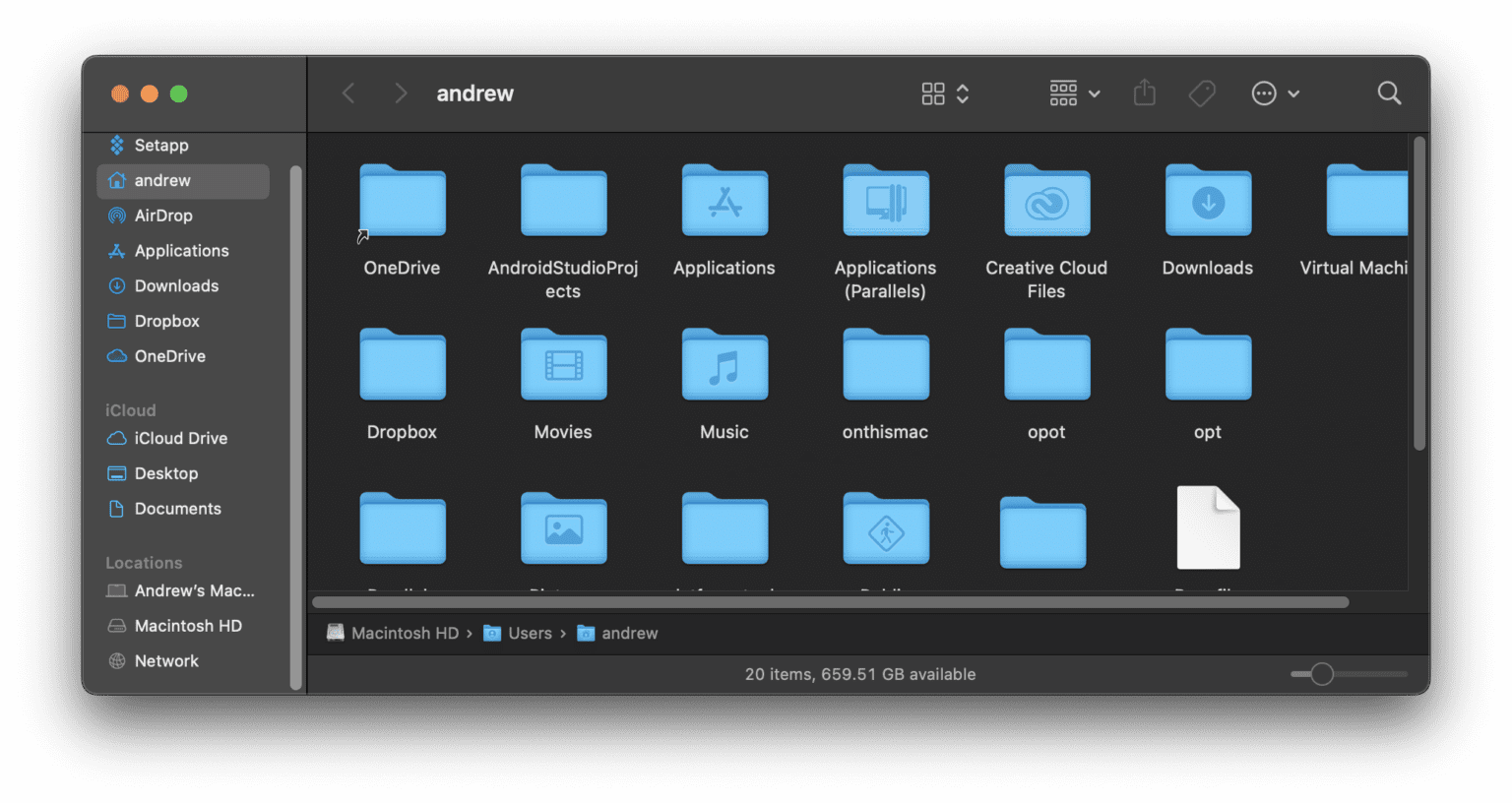Image resolution: width=1512 pixels, height=803 pixels.
Task: Choose Macintosh HD under Locations
Action: [187, 626]
